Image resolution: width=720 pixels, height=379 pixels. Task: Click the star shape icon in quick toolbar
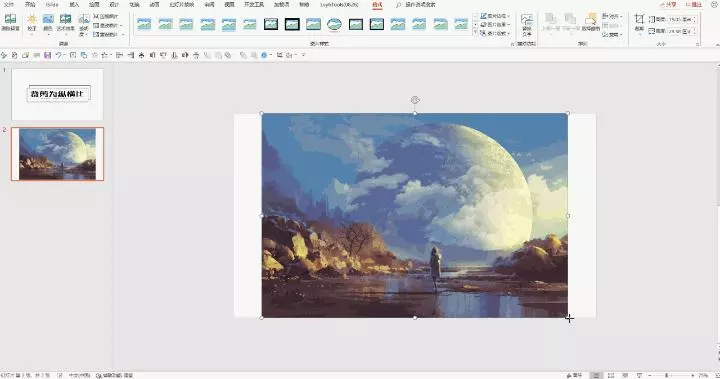pyautogui.click(x=105, y=55)
